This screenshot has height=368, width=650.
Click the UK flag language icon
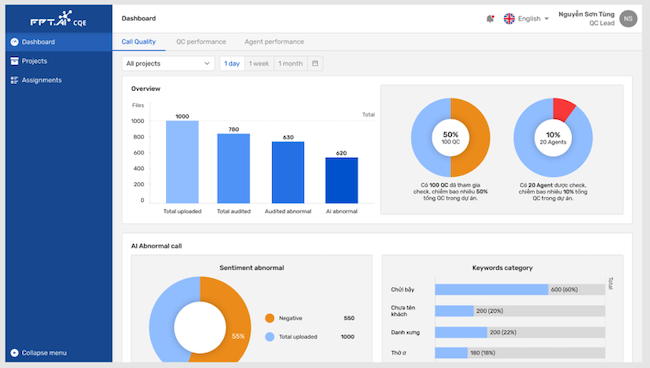coord(509,19)
